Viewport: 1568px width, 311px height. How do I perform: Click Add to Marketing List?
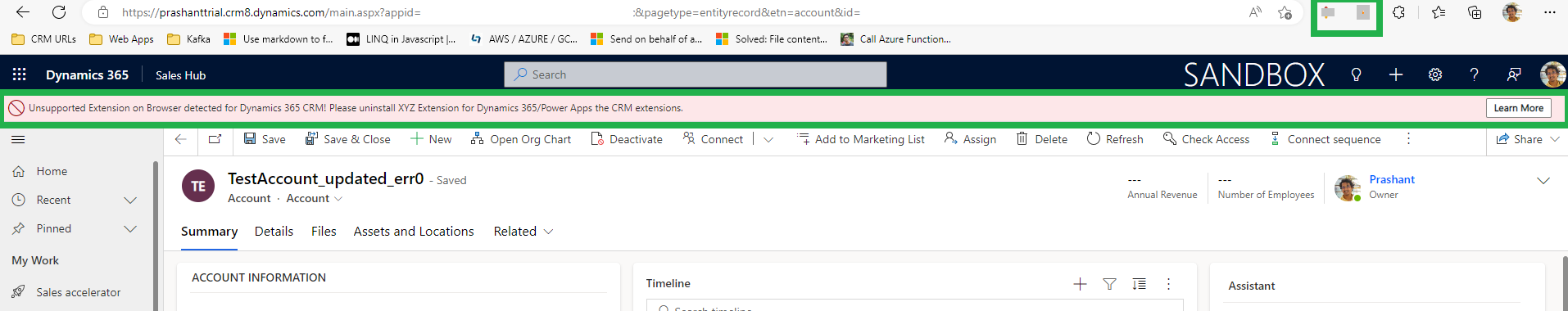click(x=861, y=139)
